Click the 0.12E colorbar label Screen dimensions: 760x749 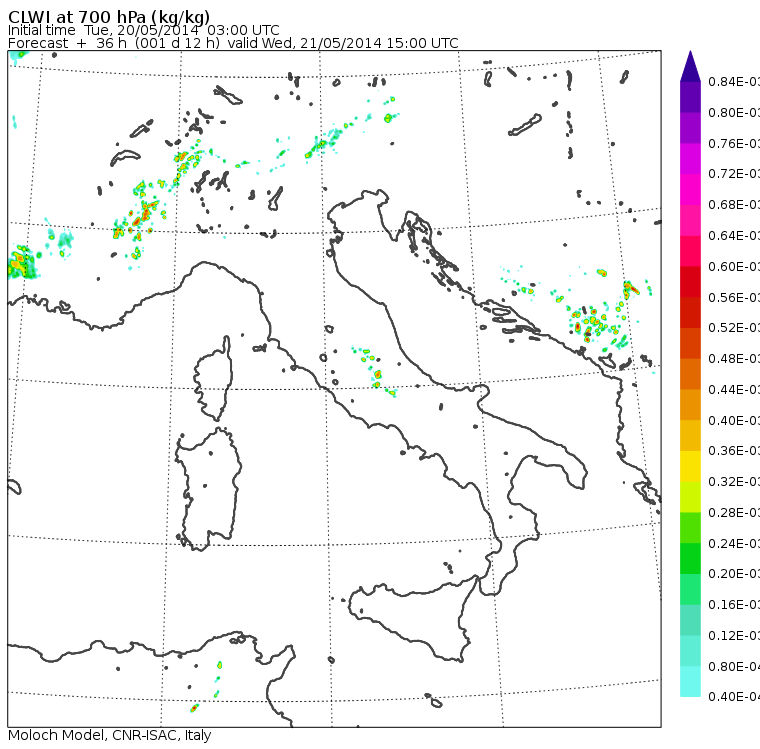pos(734,636)
